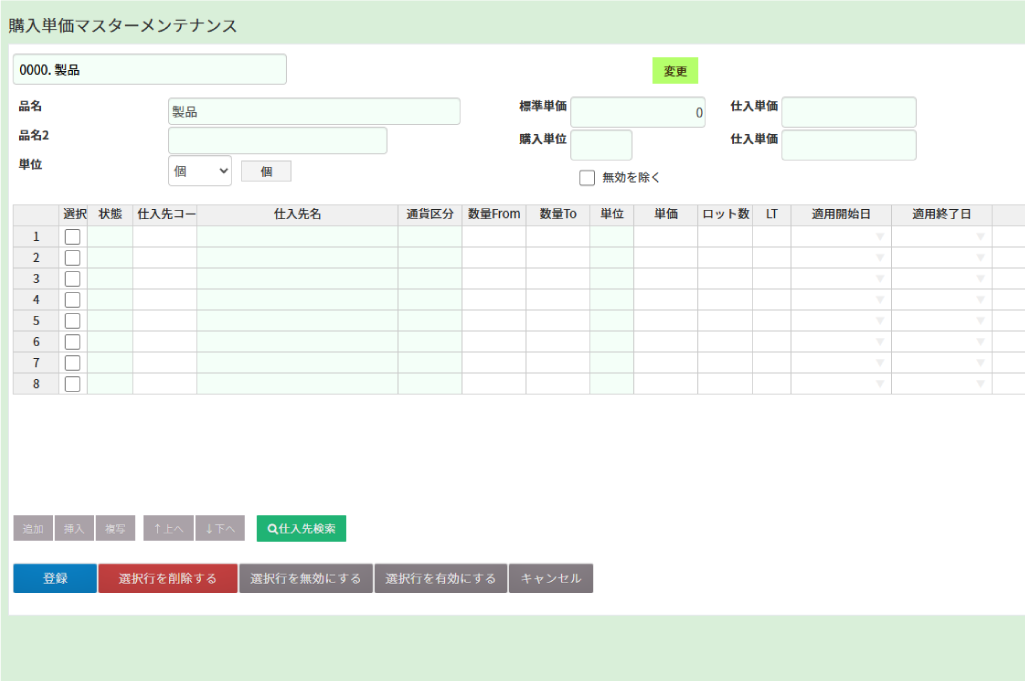Screen dimensions: 1025x681
Task: Open 適用開始日 date dropdown in row 1
Action: (880, 237)
